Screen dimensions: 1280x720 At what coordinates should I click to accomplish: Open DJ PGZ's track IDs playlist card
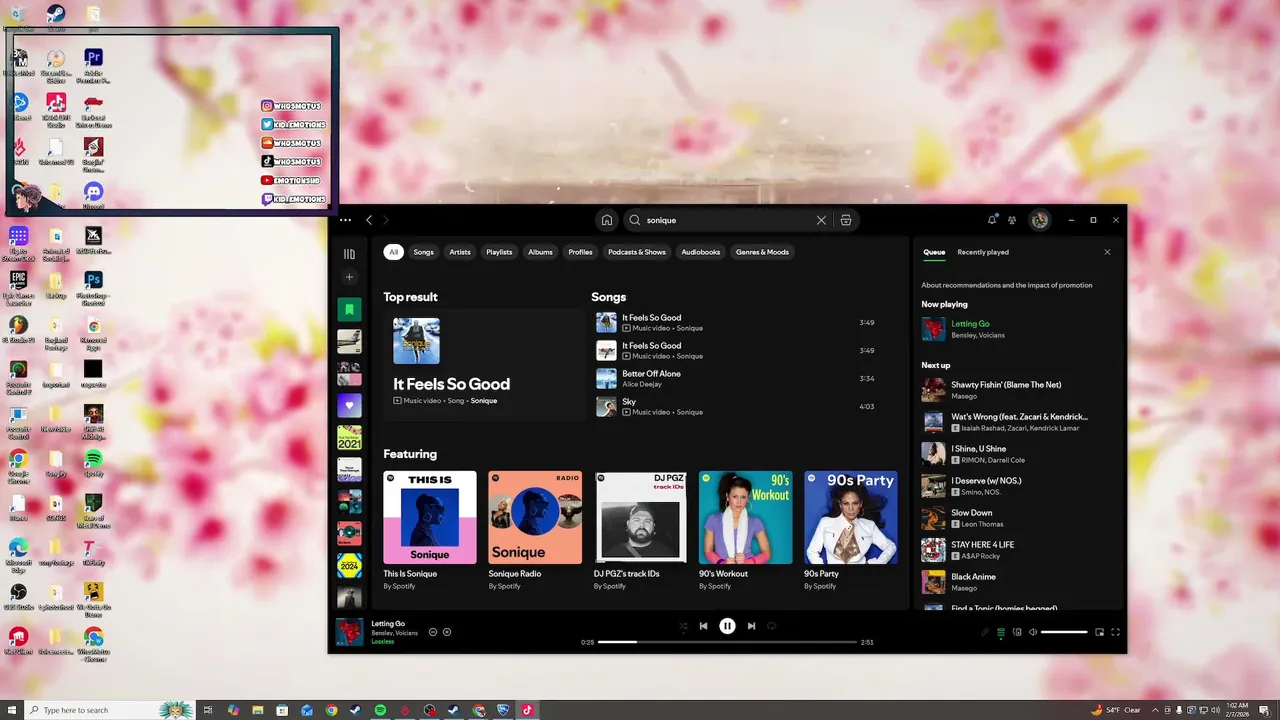coord(640,531)
